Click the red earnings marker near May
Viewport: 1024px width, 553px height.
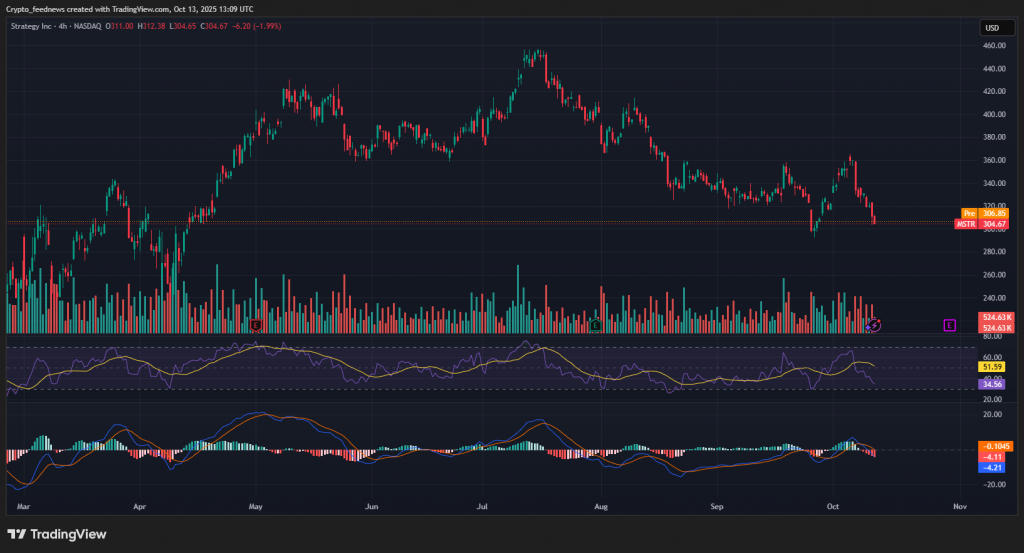257,325
